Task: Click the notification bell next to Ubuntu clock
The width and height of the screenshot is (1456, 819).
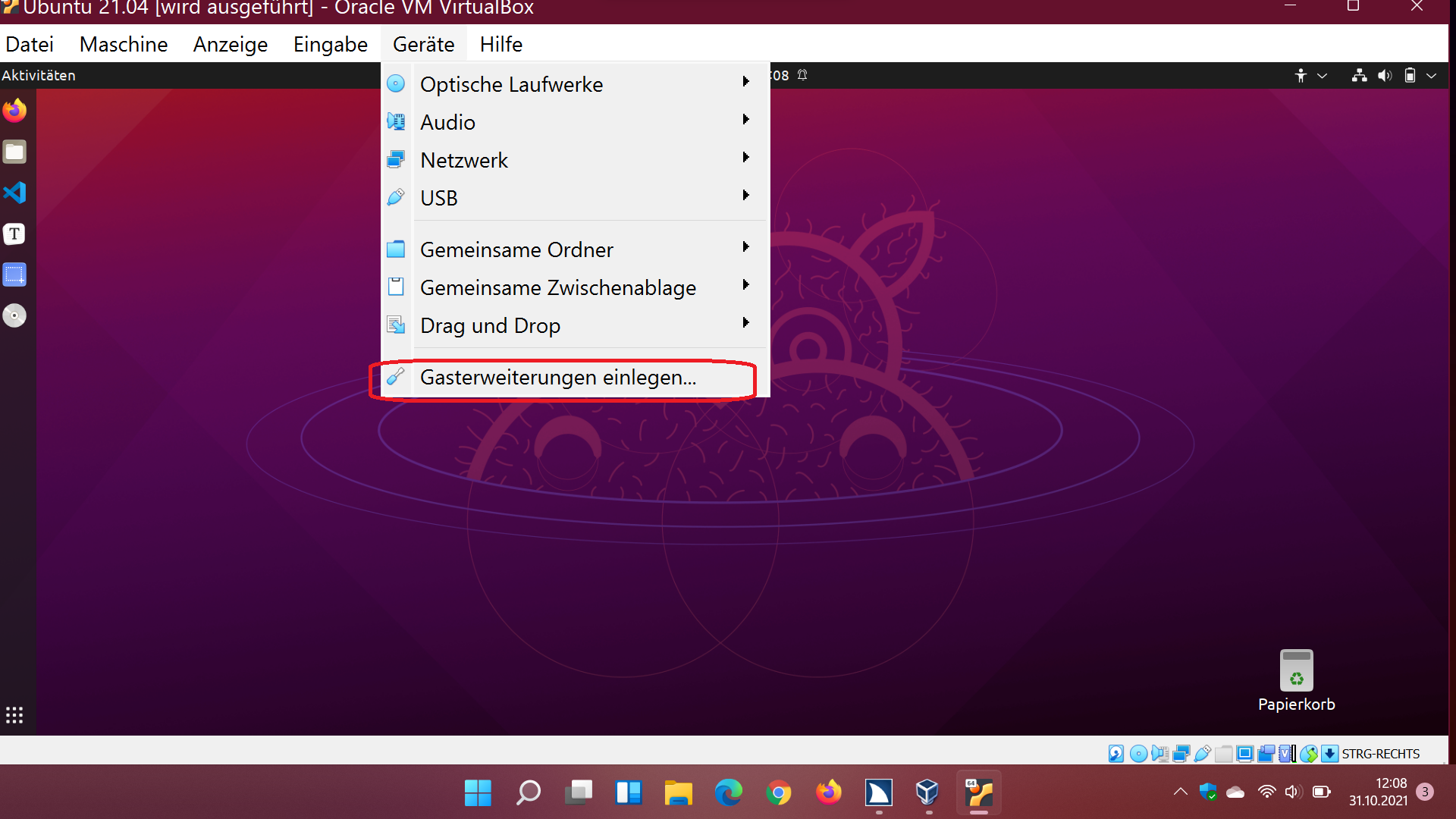Action: tap(802, 75)
